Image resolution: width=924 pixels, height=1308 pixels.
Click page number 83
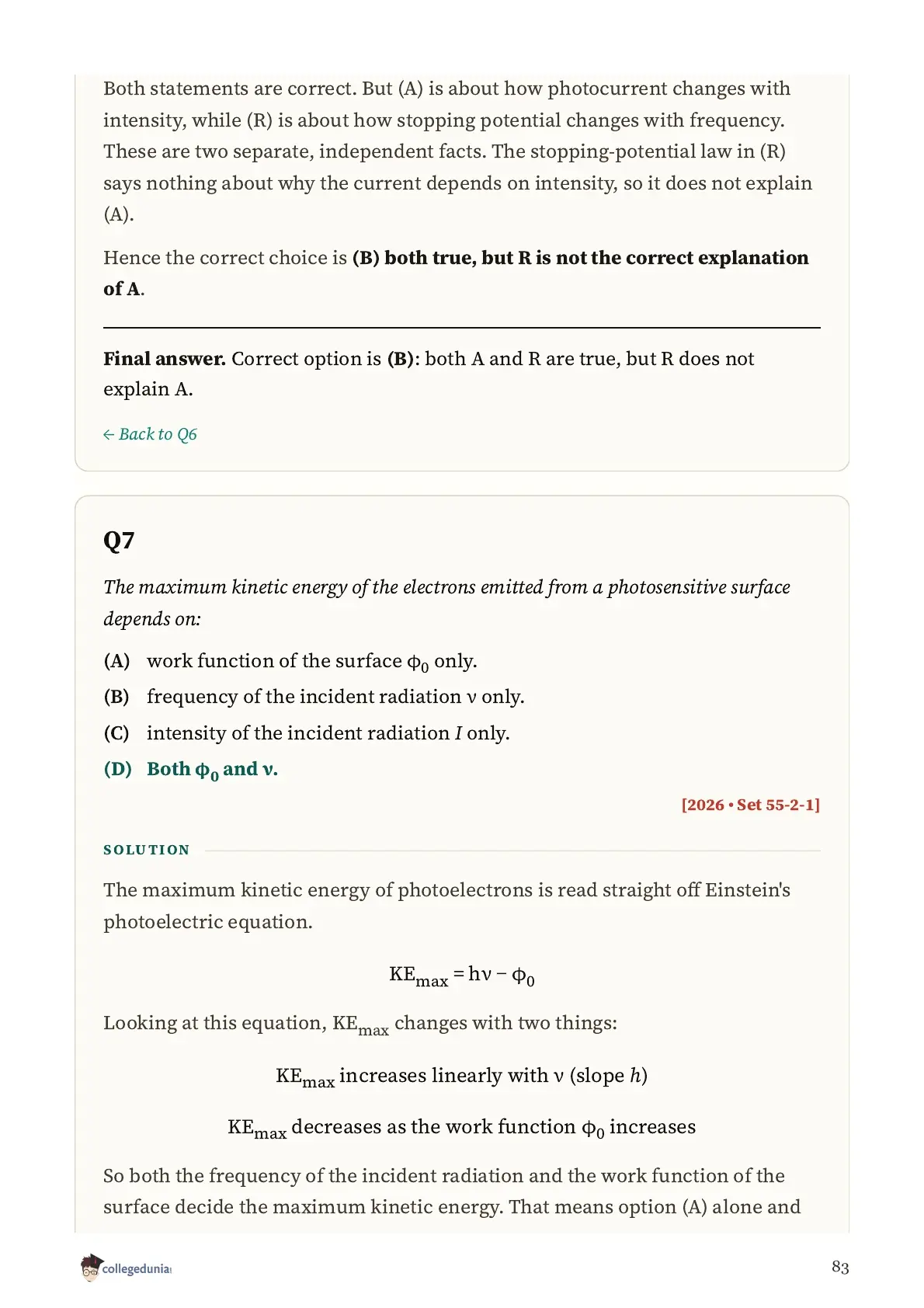tap(840, 1267)
